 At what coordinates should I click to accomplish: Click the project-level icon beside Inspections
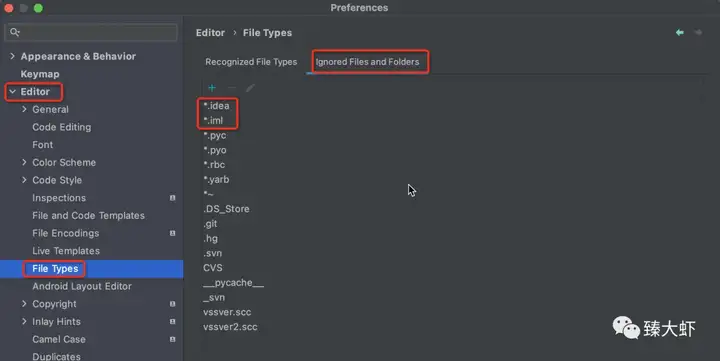pyautogui.click(x=173, y=198)
